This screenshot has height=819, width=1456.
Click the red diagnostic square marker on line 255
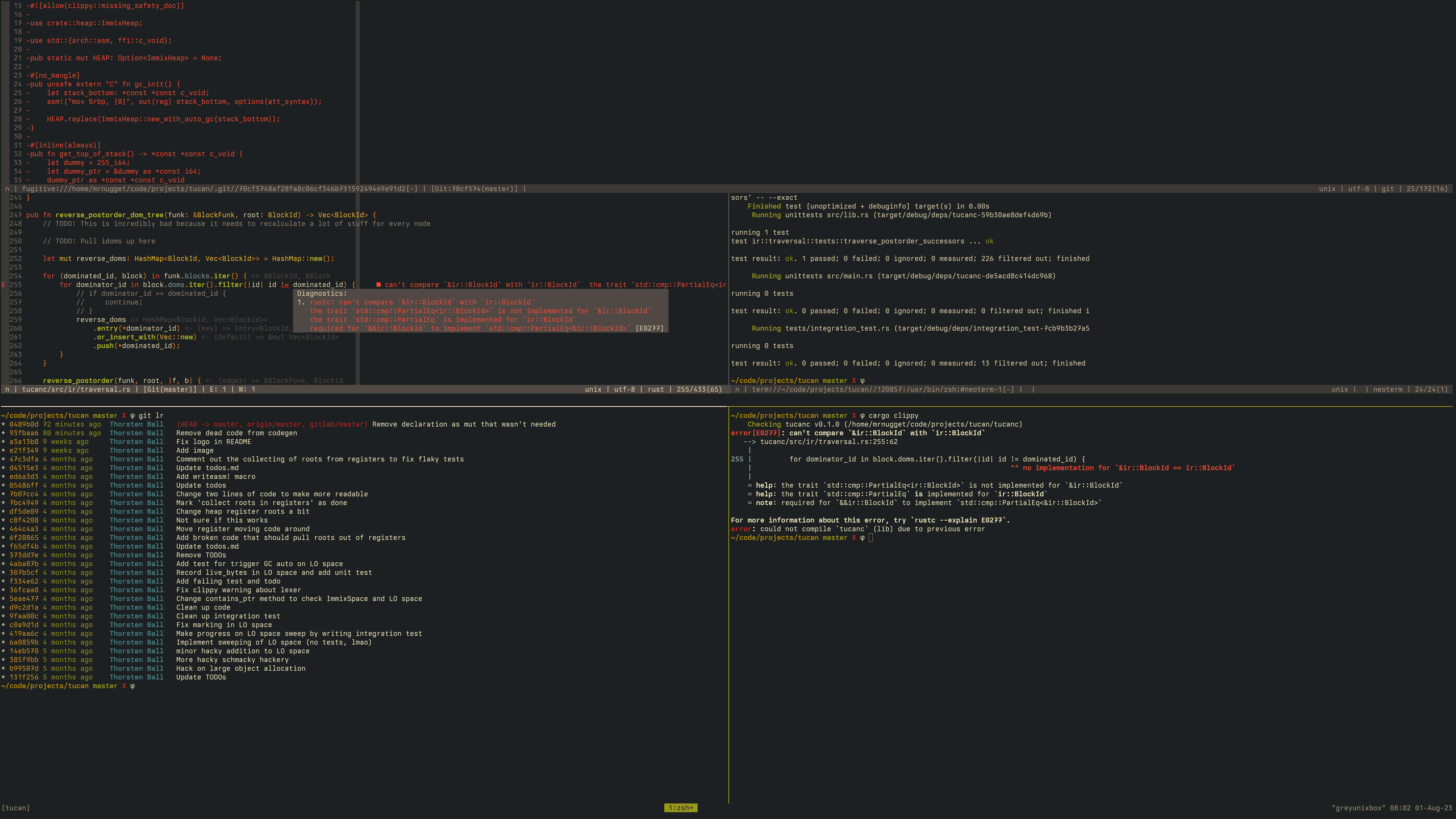[x=378, y=285]
